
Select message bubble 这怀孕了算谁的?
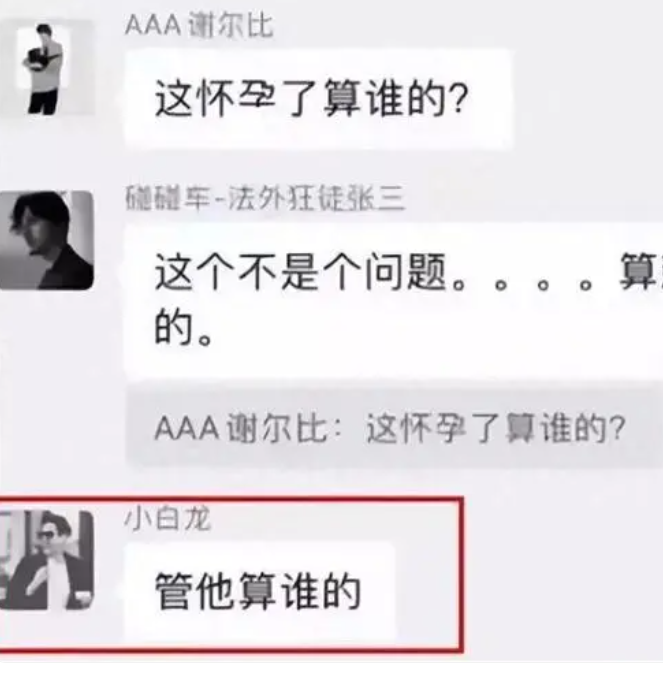coord(319,99)
